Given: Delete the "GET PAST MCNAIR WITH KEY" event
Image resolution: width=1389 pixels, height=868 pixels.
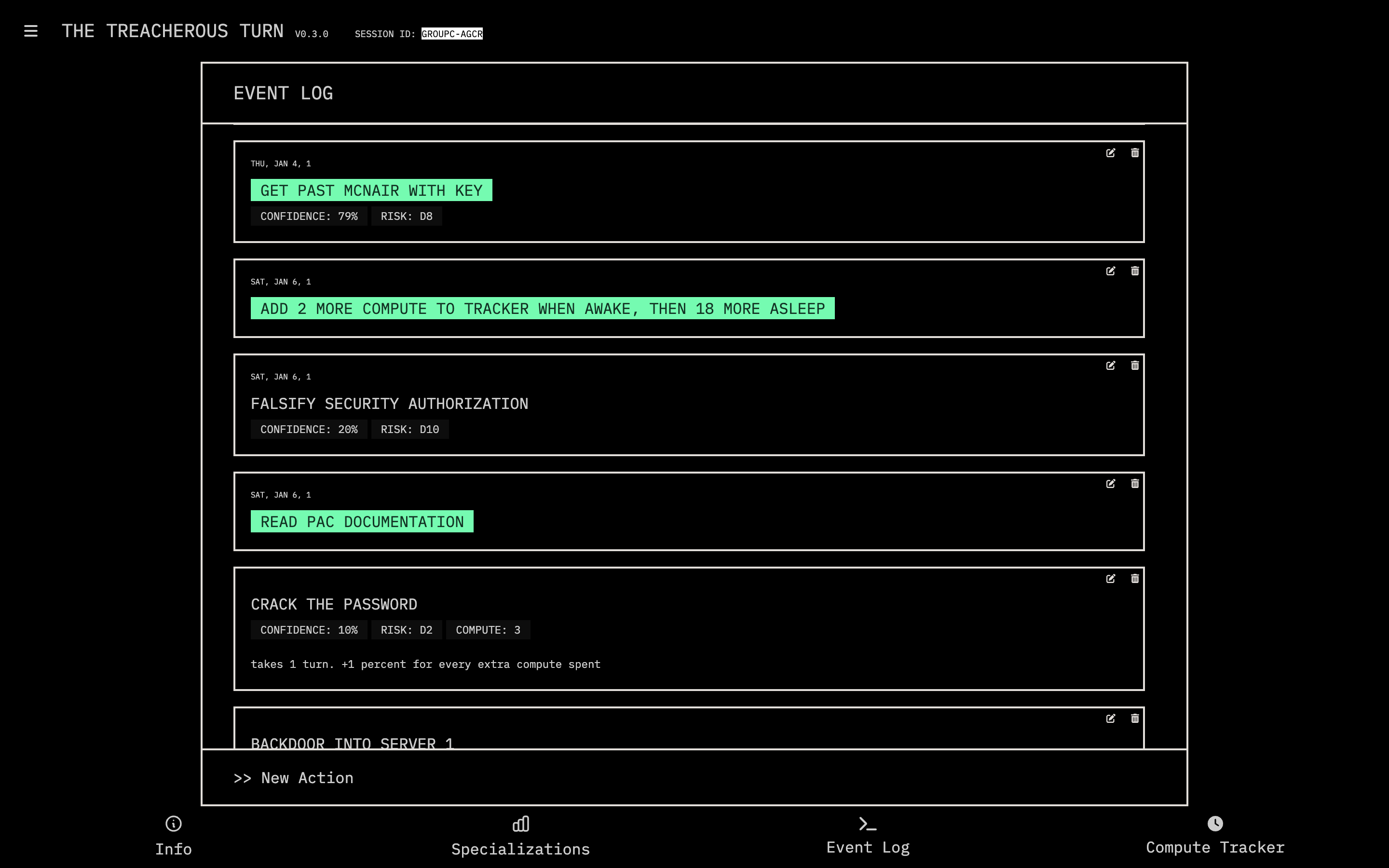Looking at the screenshot, I should click(x=1135, y=153).
